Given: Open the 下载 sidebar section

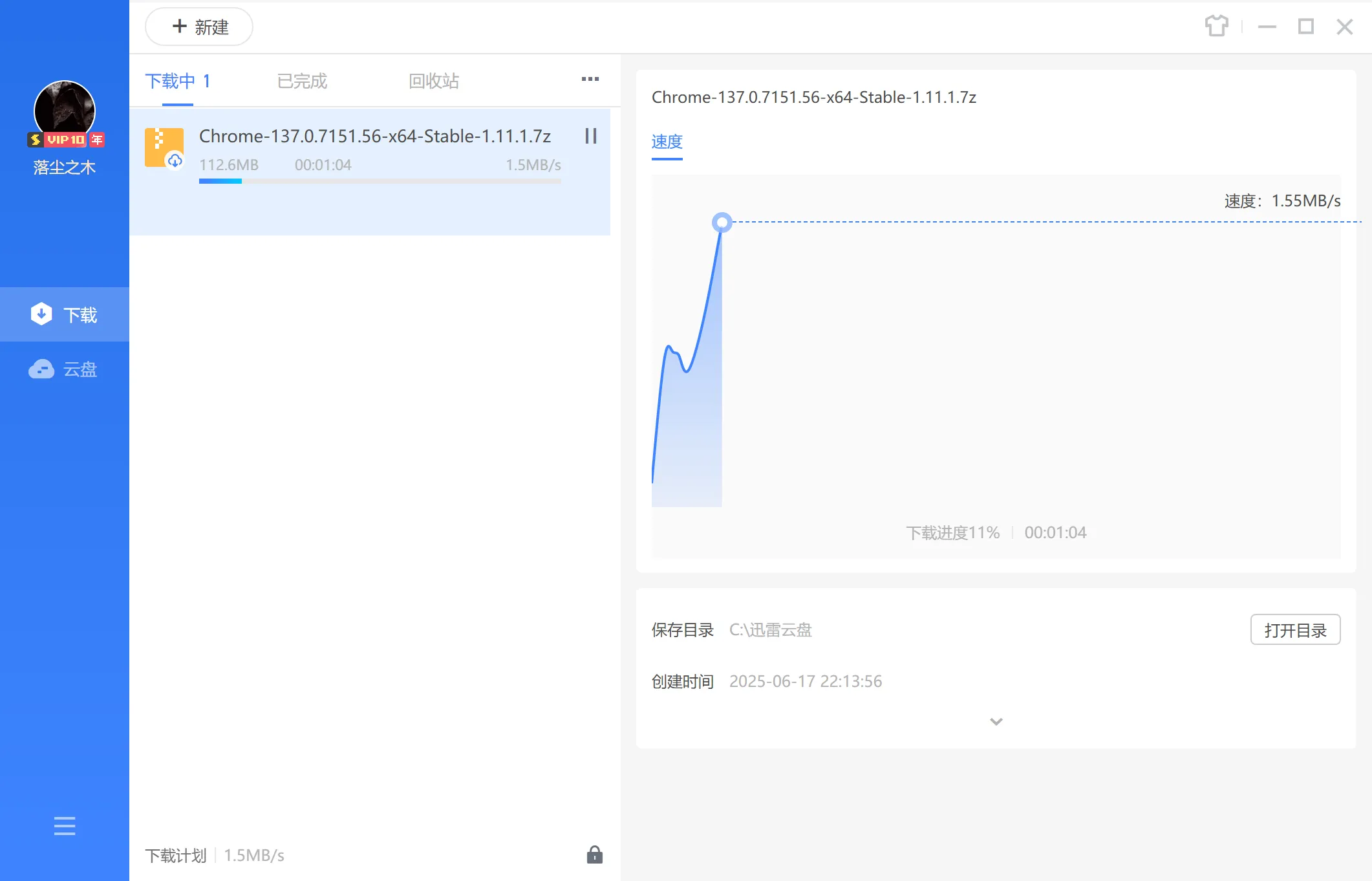Looking at the screenshot, I should (x=65, y=314).
